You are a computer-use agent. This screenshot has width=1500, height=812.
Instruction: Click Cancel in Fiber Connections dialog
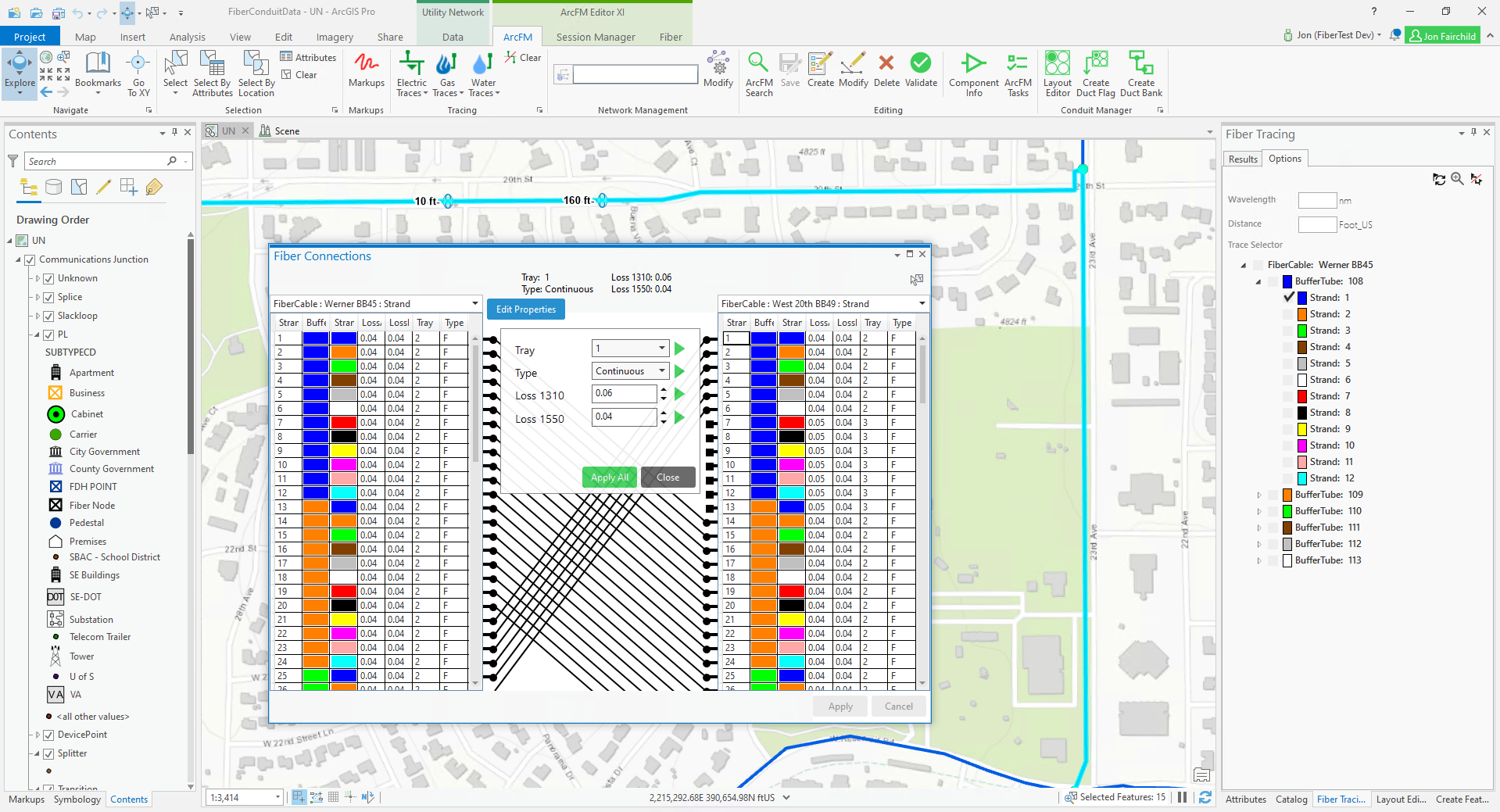click(899, 706)
